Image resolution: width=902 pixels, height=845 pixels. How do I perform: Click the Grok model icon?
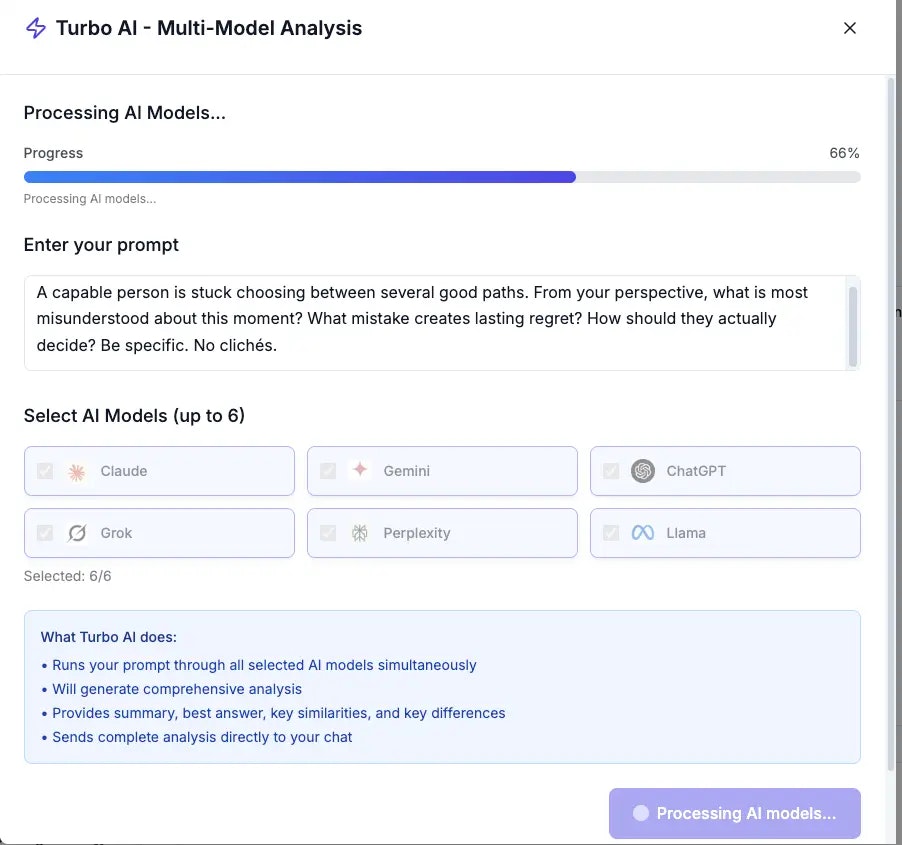pos(77,533)
